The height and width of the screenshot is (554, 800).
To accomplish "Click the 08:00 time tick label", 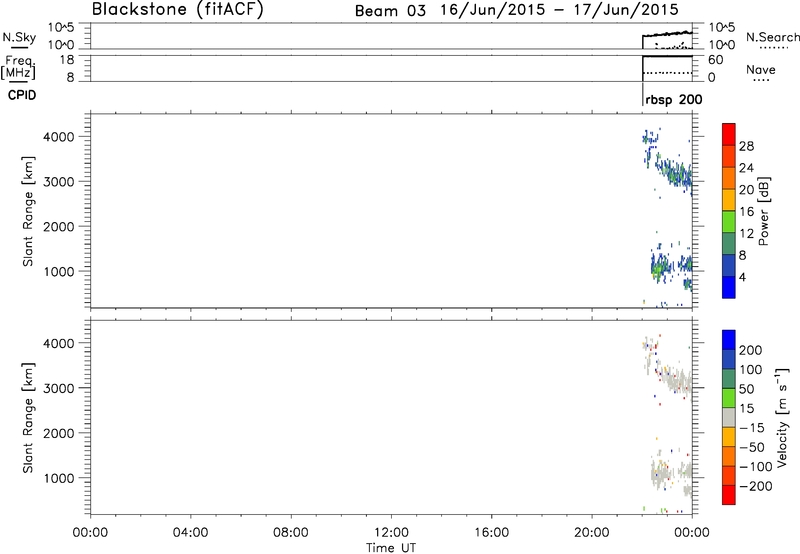I will click(291, 533).
